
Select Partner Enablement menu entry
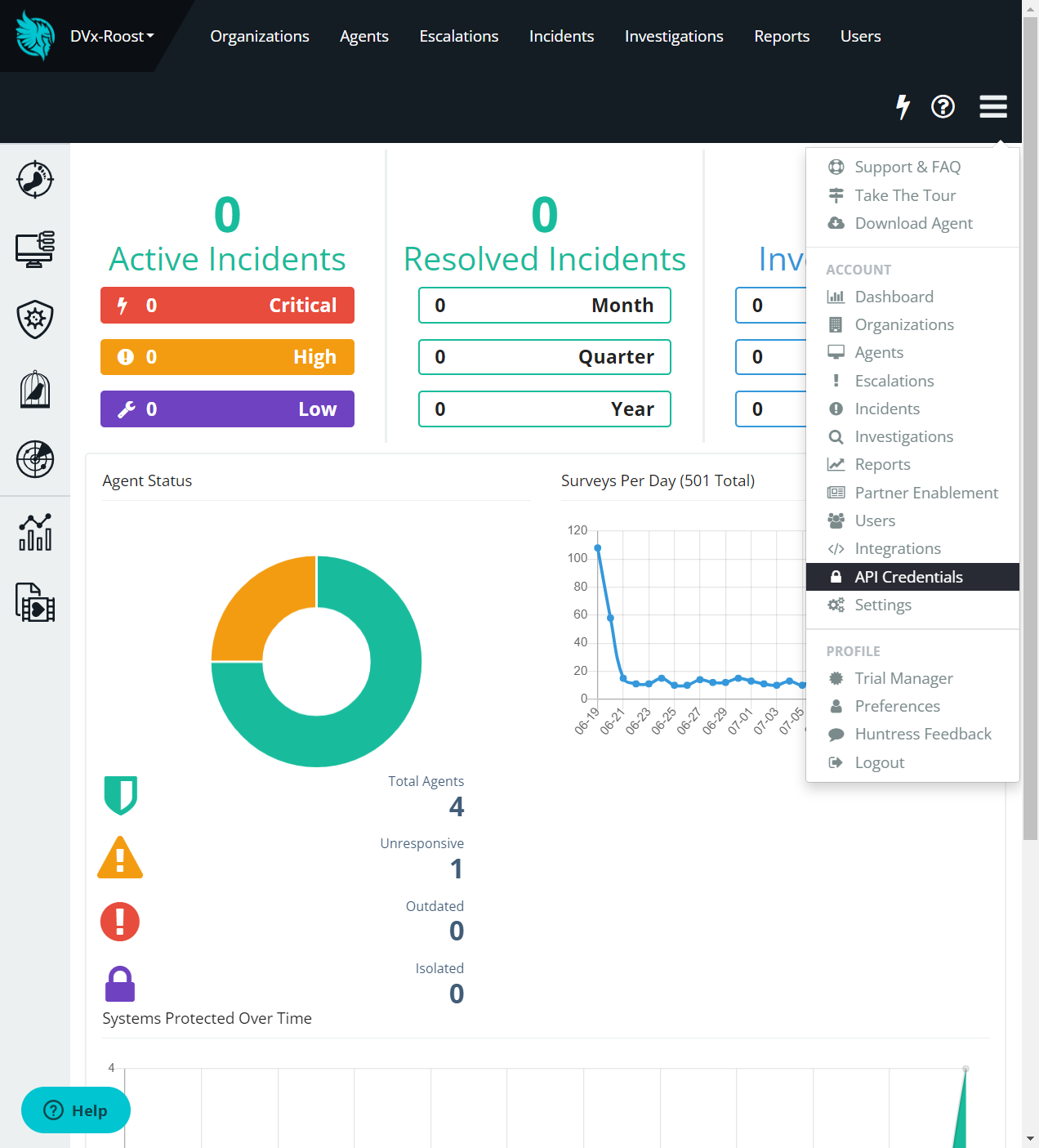coord(912,493)
